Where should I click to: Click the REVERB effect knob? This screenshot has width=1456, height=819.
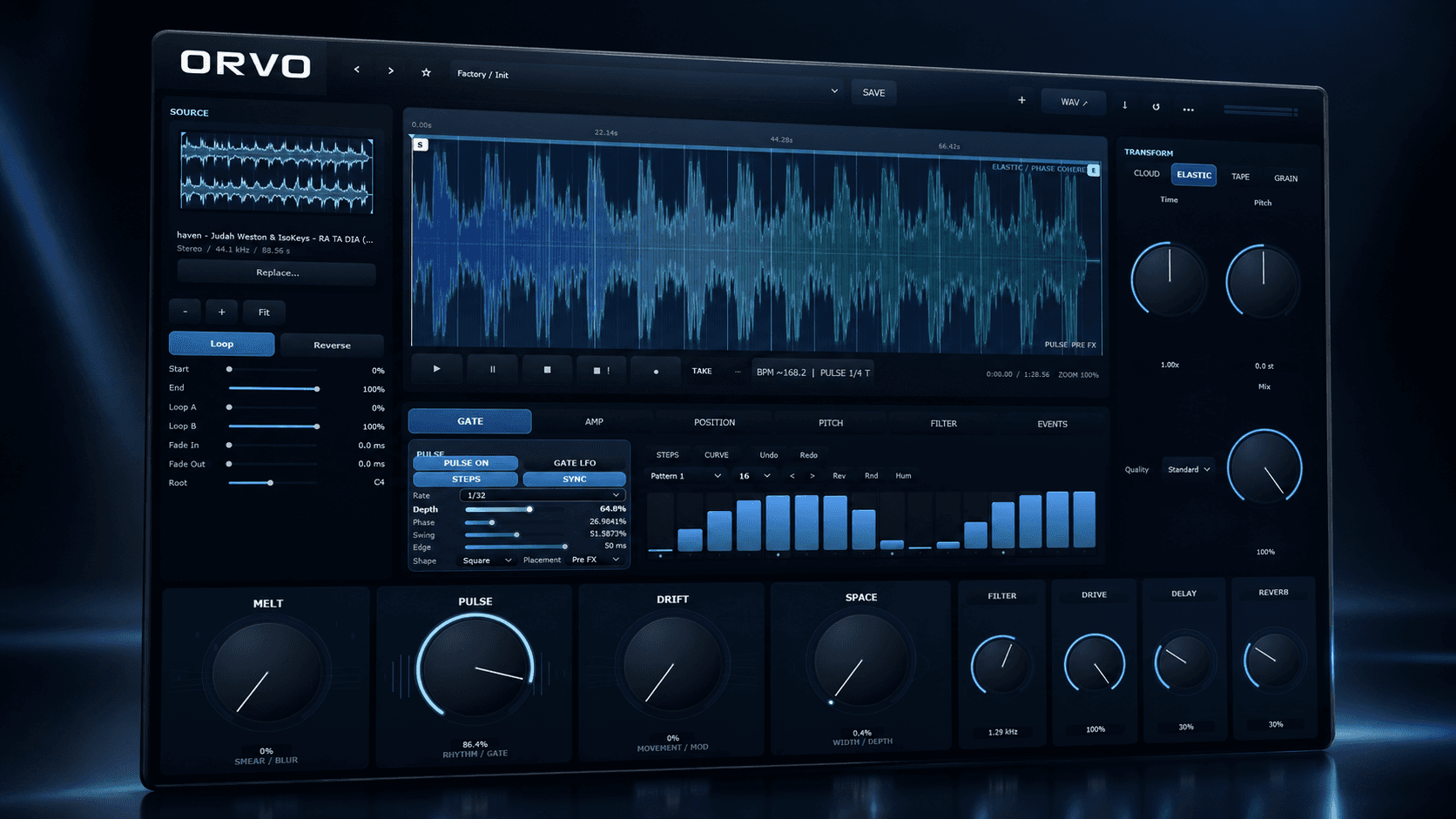pos(1273,662)
